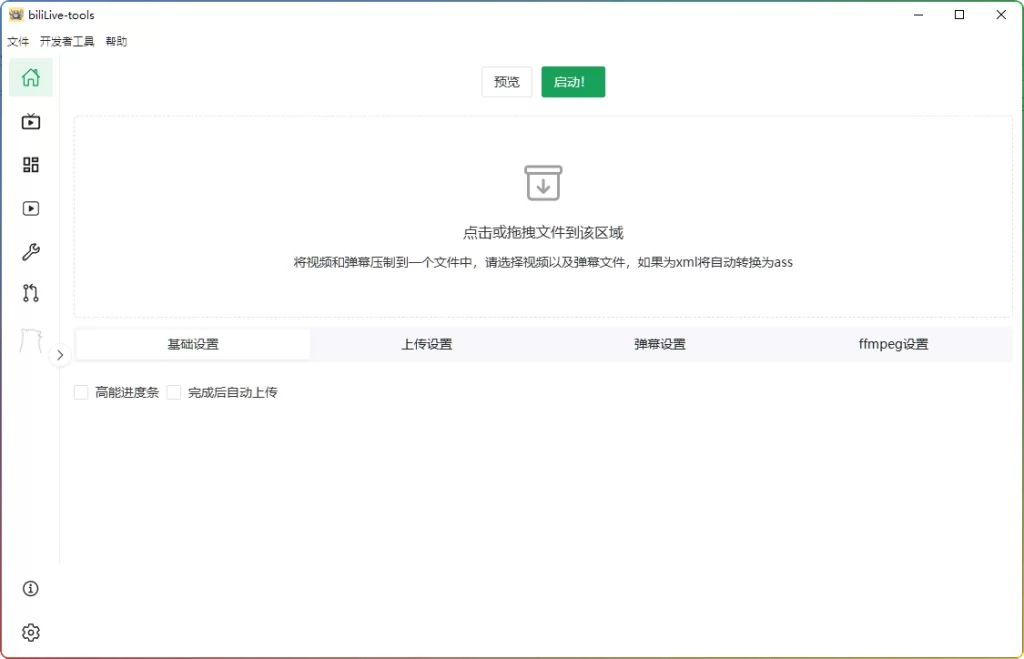Select the video player icon in sidebar

point(30,208)
